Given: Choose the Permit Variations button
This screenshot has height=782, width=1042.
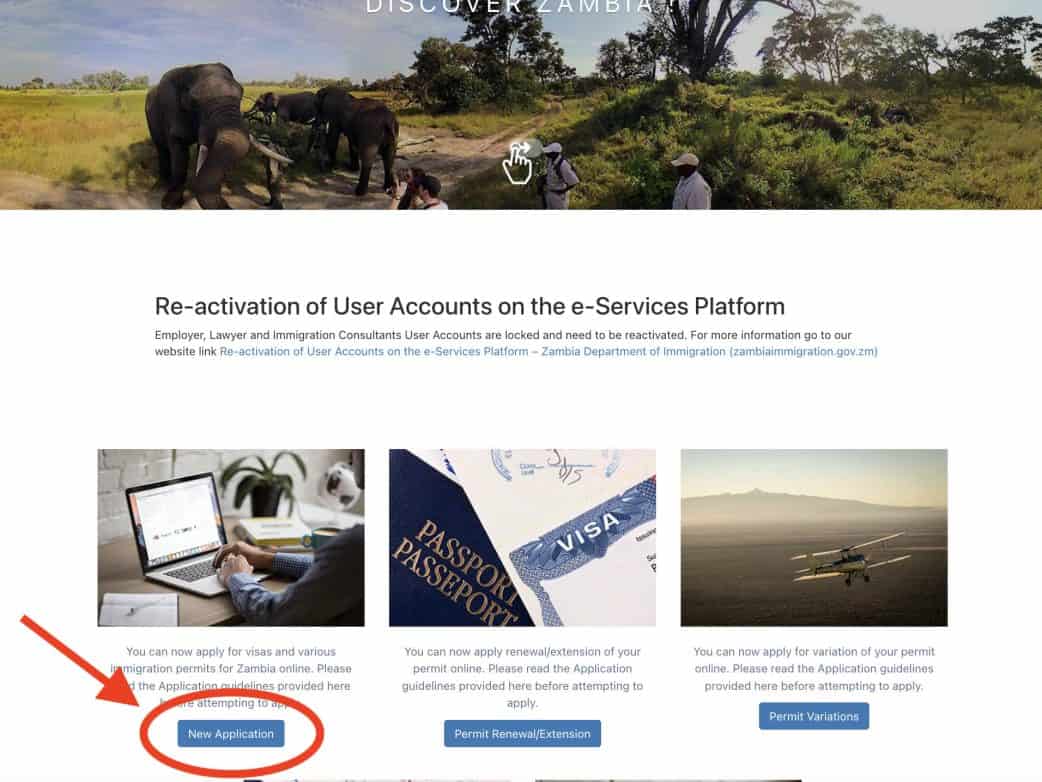Looking at the screenshot, I should 814,716.
